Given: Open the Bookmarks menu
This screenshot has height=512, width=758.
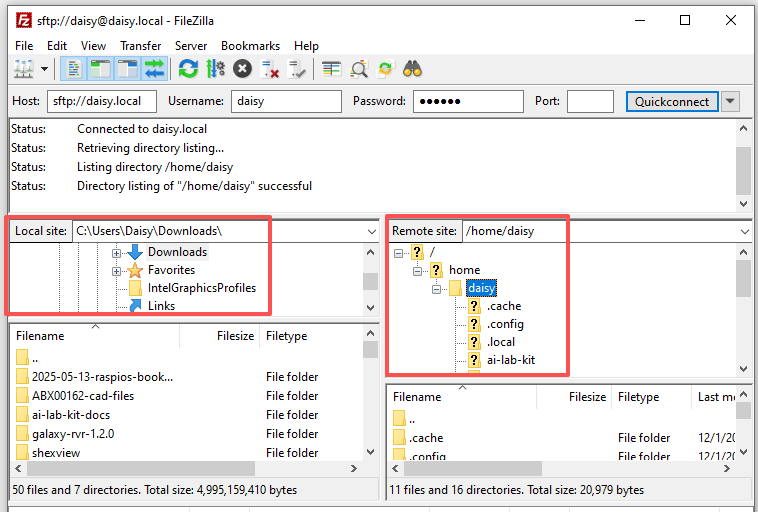Looking at the screenshot, I should click(250, 46).
